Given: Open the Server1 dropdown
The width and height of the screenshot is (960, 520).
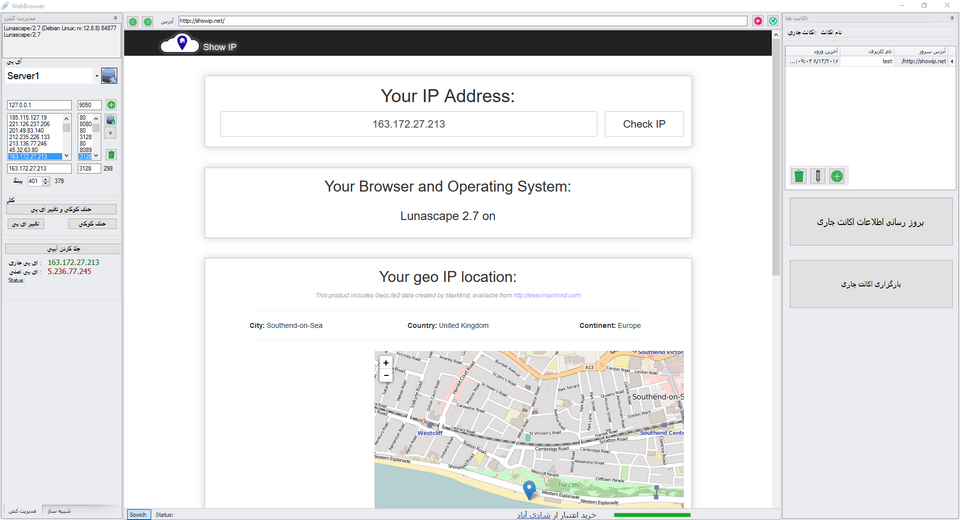Looking at the screenshot, I should 96,76.
